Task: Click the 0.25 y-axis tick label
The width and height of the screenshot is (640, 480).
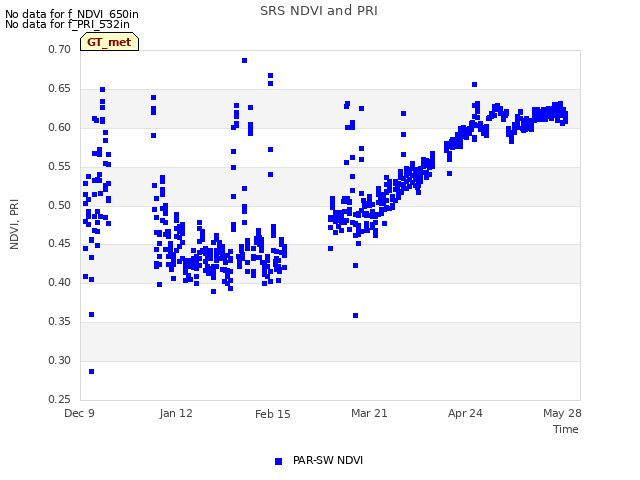Action: [x=60, y=399]
